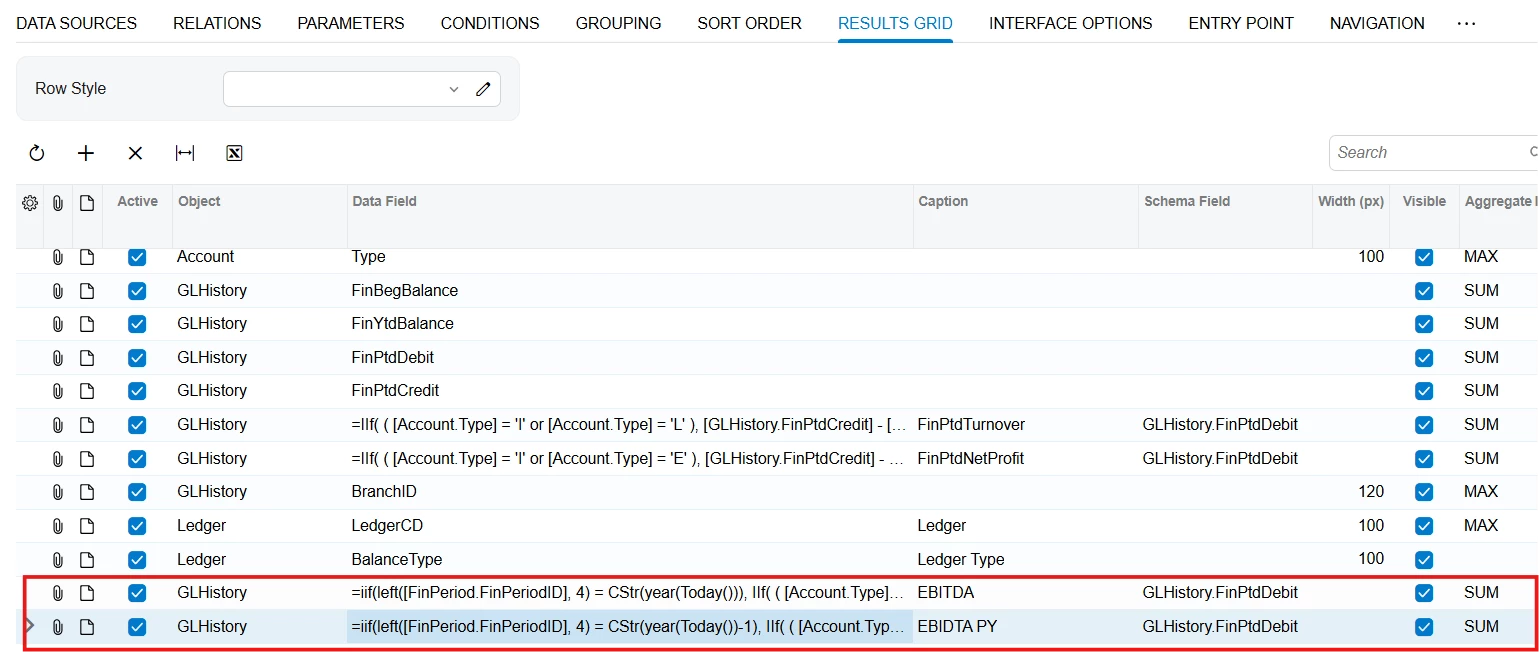Screen dimensions: 1539x652
Task: Open the SORT ORDER tab
Action: [x=750, y=23]
